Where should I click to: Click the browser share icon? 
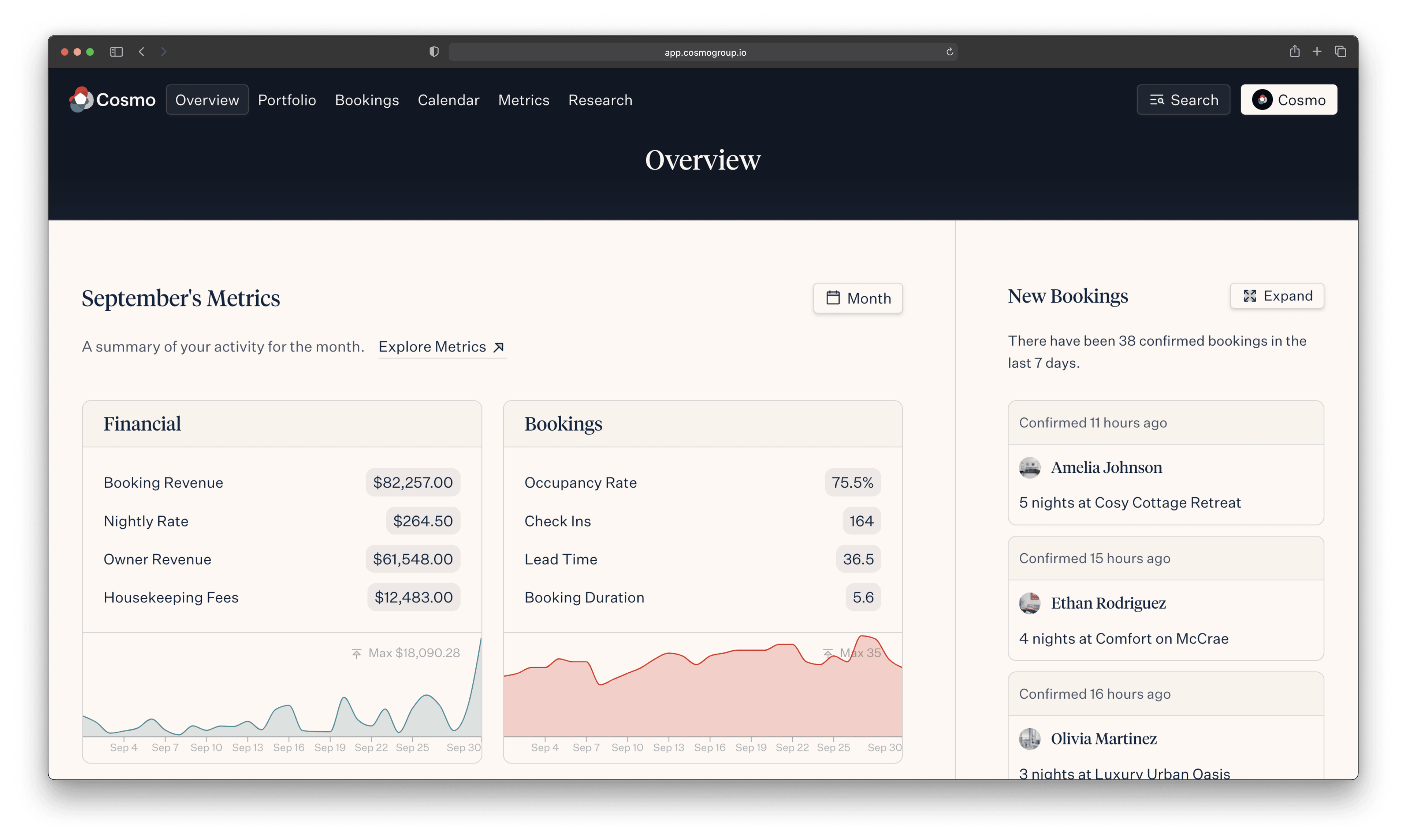coord(1294,52)
